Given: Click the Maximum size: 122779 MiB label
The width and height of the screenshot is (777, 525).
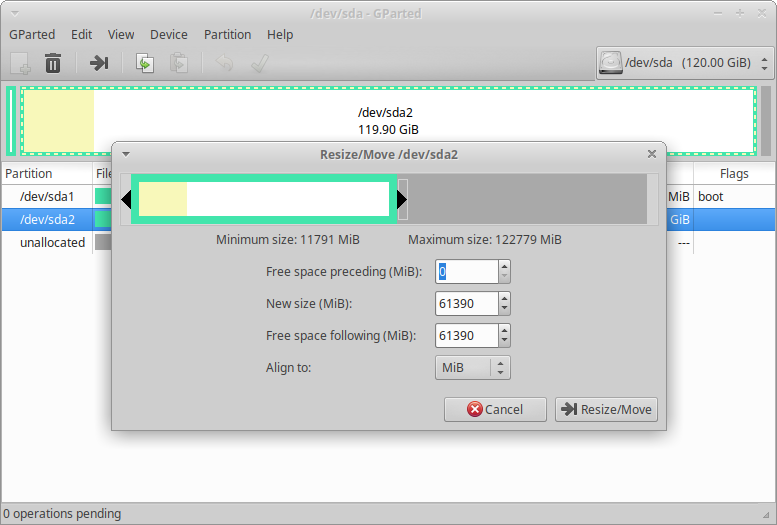Looking at the screenshot, I should coord(485,240).
